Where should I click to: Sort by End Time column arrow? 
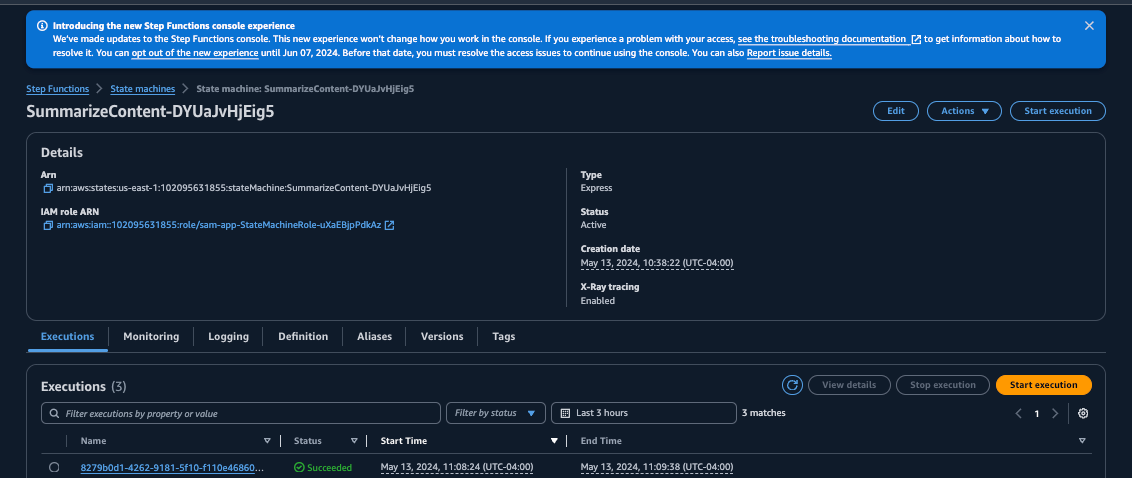point(1081,440)
